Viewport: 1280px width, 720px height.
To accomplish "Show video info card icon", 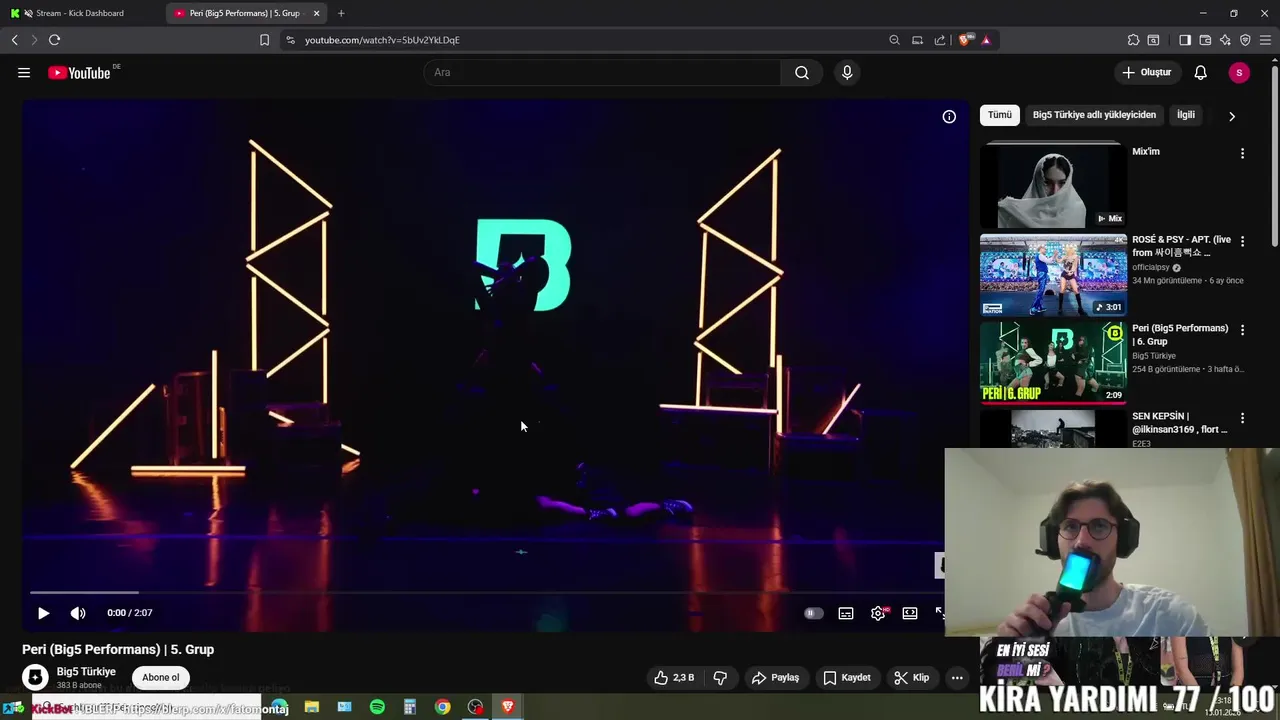I will [x=949, y=117].
